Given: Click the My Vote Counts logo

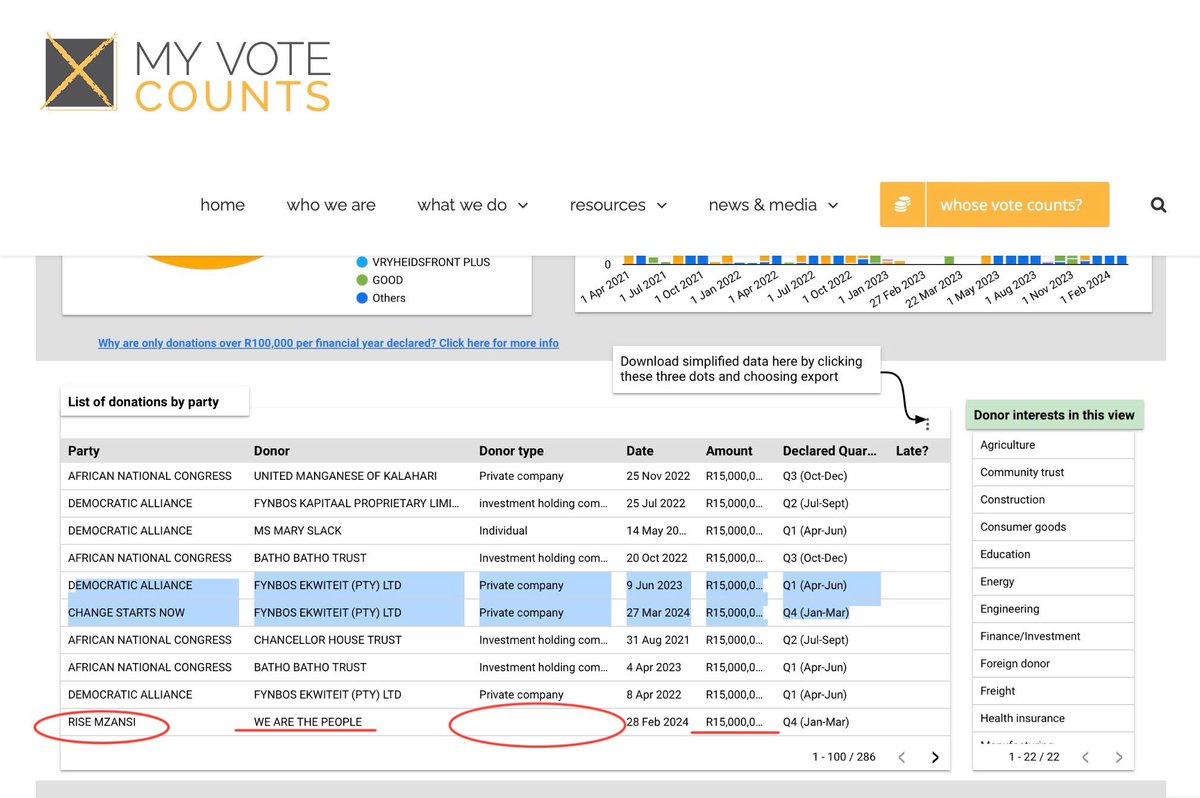Looking at the screenshot, I should tap(186, 73).
